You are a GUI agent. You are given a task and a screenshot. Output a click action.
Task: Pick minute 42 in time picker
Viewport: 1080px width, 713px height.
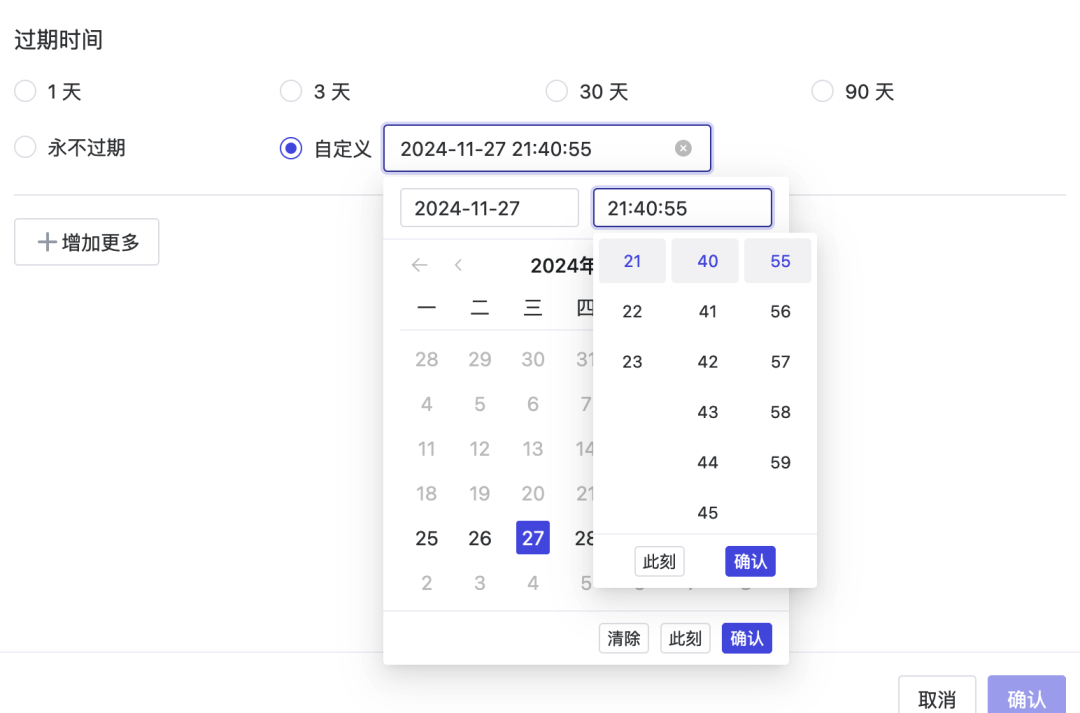(x=707, y=362)
